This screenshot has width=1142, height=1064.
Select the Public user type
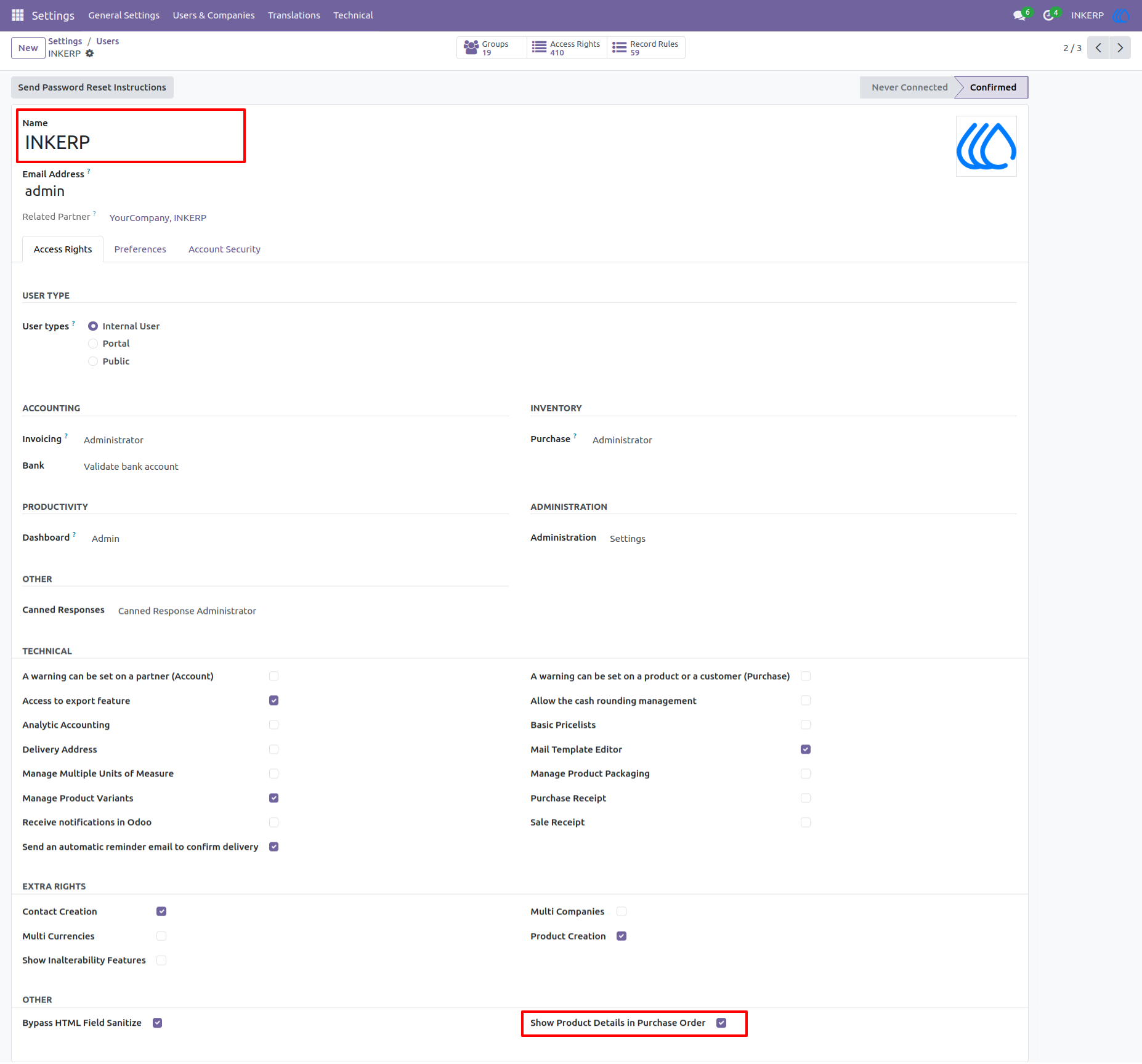[x=93, y=361]
